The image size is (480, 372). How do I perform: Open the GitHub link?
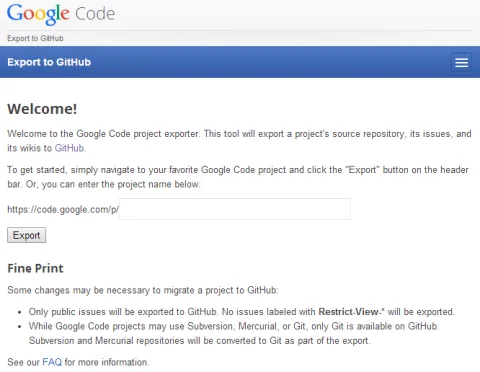click(x=69, y=148)
